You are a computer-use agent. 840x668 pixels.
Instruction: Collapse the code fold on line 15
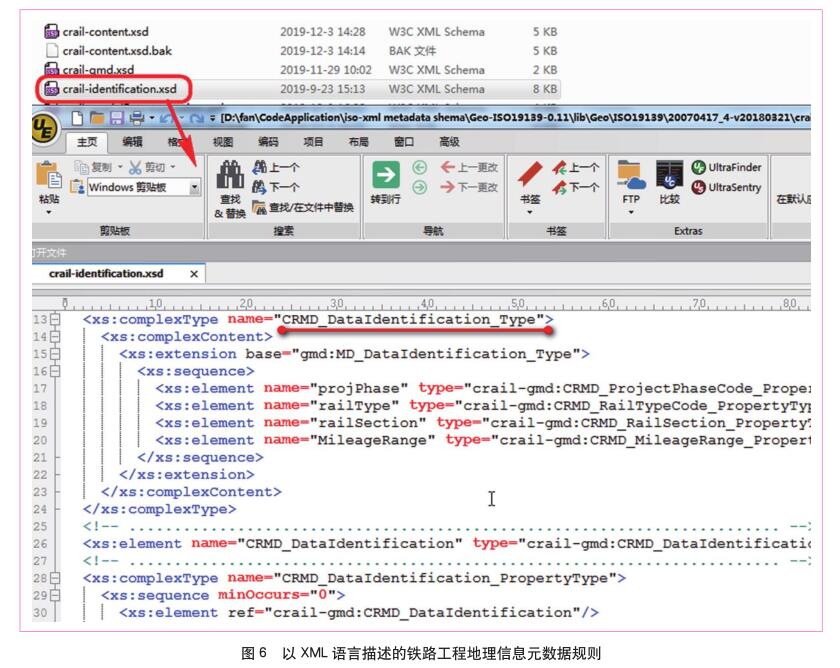coord(55,354)
